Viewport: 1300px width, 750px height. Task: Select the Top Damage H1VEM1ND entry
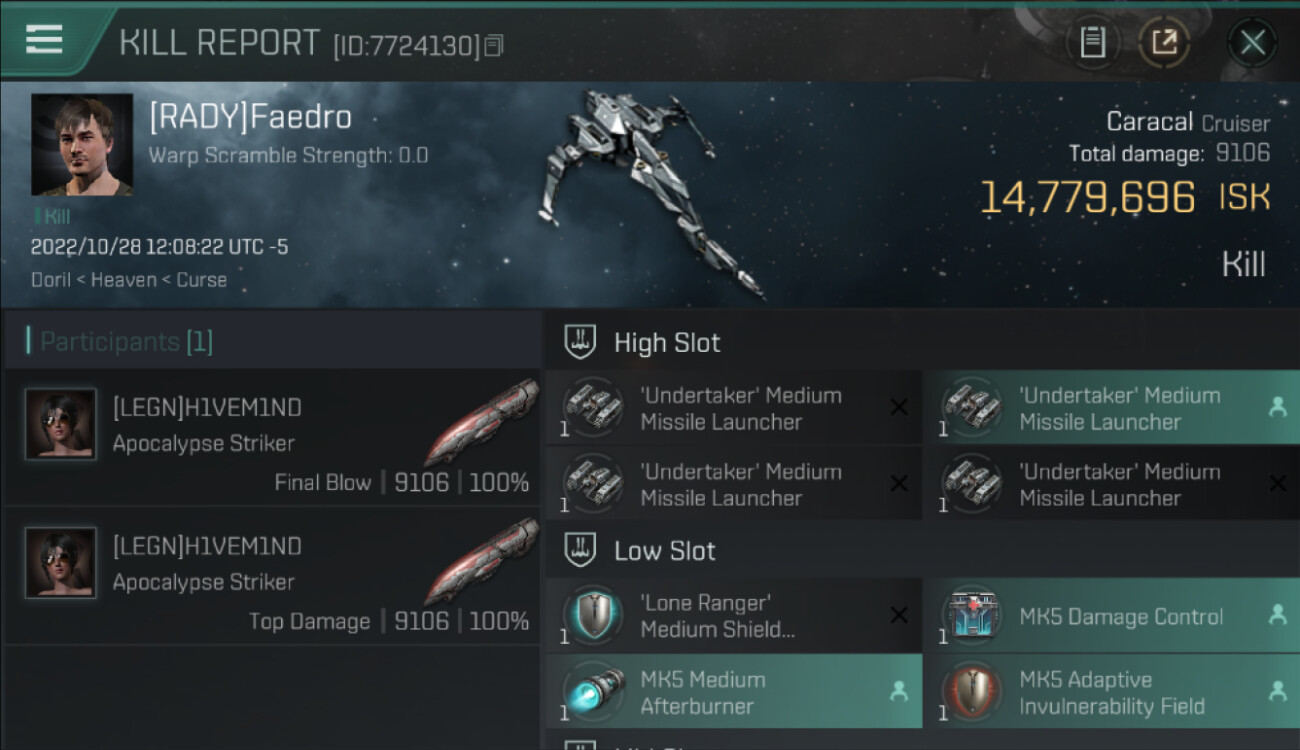tap(272, 577)
